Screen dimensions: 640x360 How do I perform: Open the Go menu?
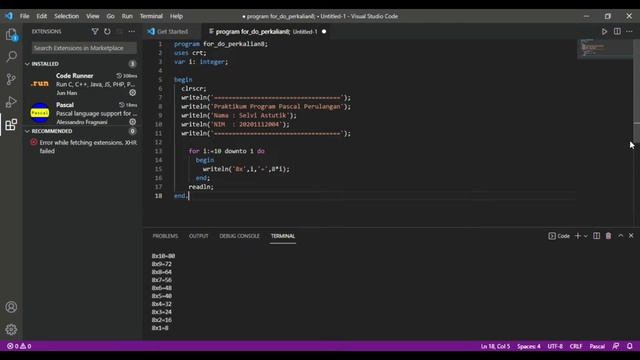pyautogui.click(x=111, y=16)
